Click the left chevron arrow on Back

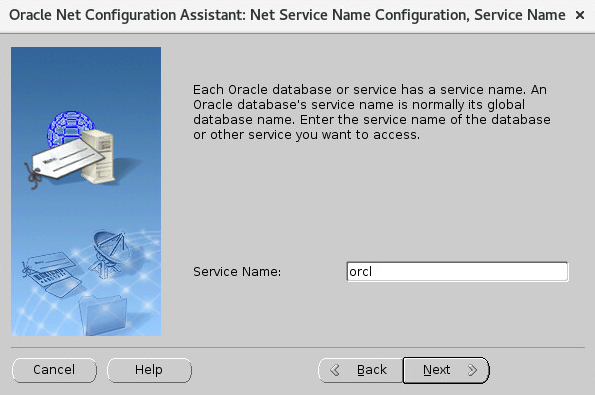click(335, 370)
